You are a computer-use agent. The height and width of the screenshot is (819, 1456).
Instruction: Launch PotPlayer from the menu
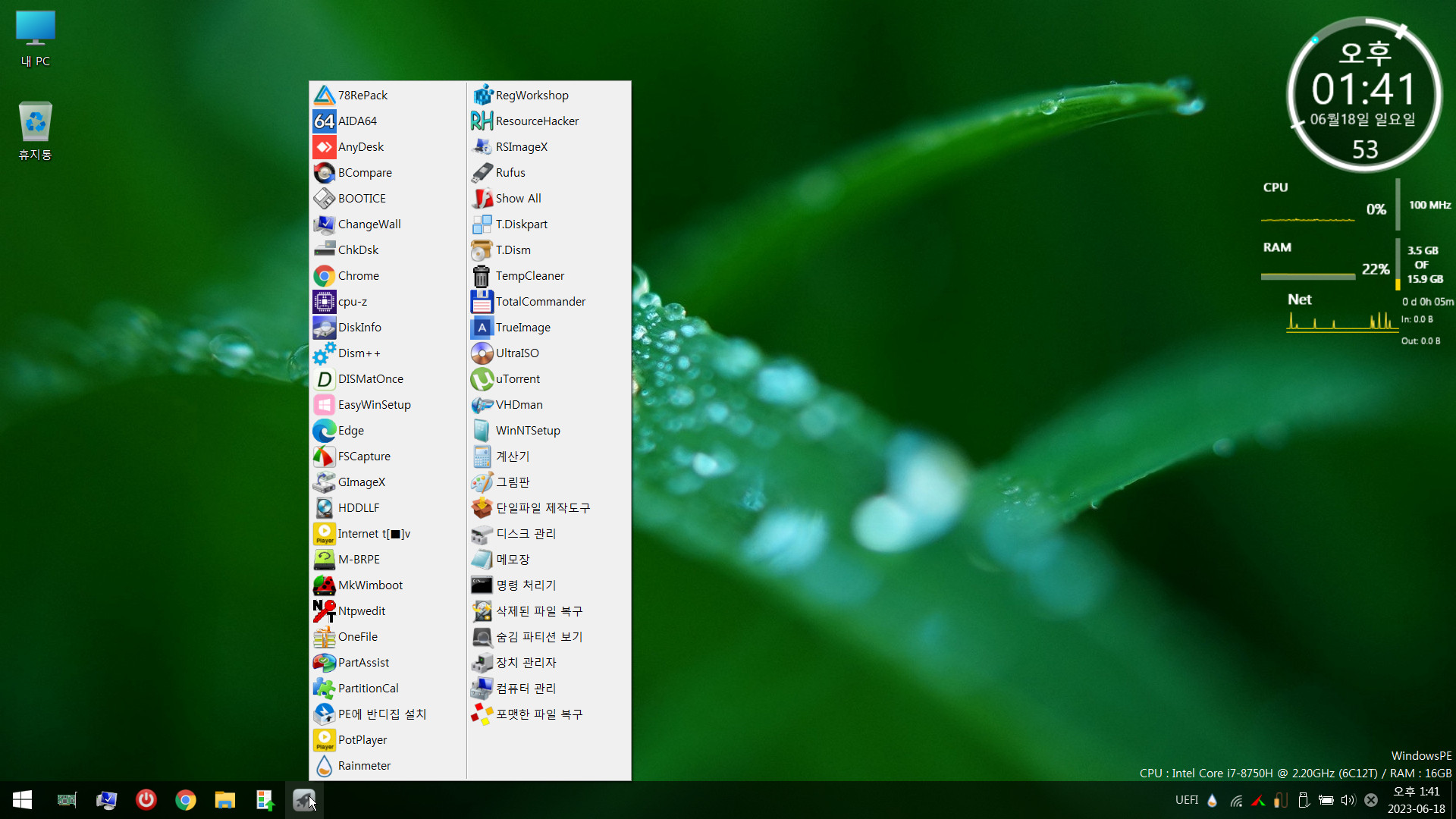(x=388, y=740)
